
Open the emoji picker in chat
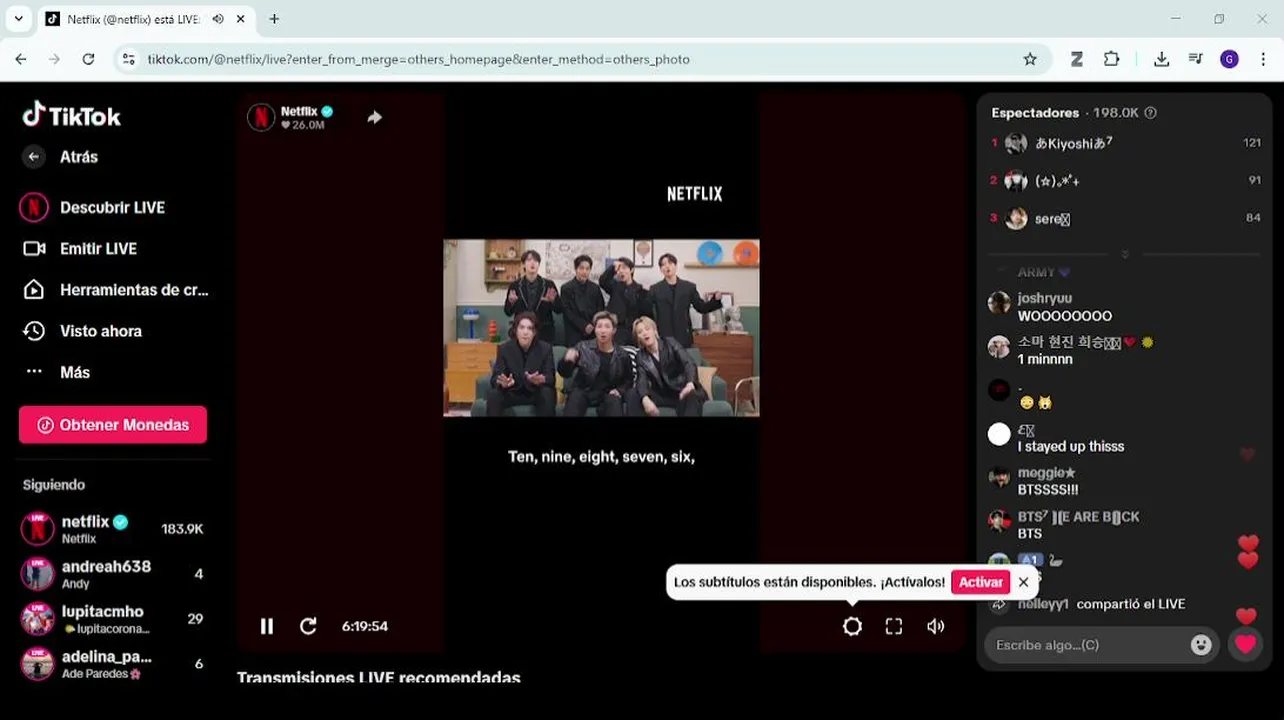click(x=1201, y=645)
